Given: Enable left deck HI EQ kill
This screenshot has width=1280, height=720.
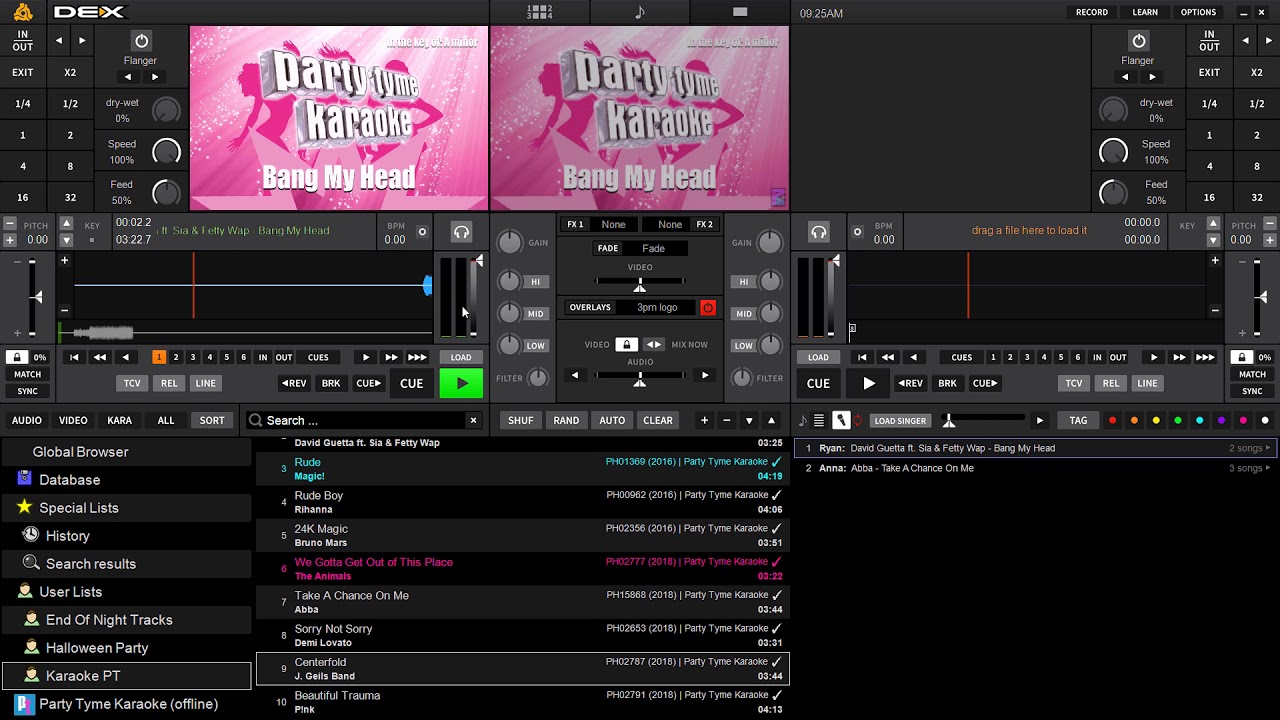Looking at the screenshot, I should point(535,282).
